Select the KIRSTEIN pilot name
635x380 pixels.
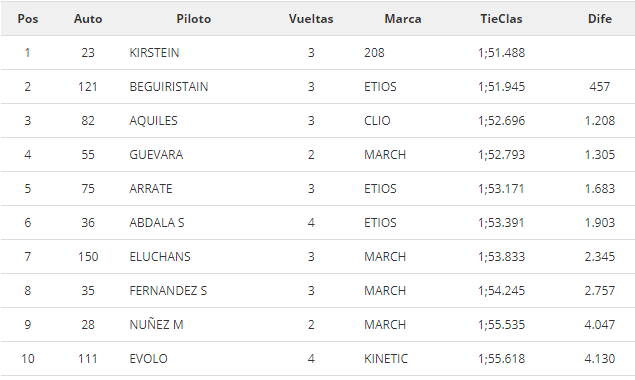click(154, 53)
